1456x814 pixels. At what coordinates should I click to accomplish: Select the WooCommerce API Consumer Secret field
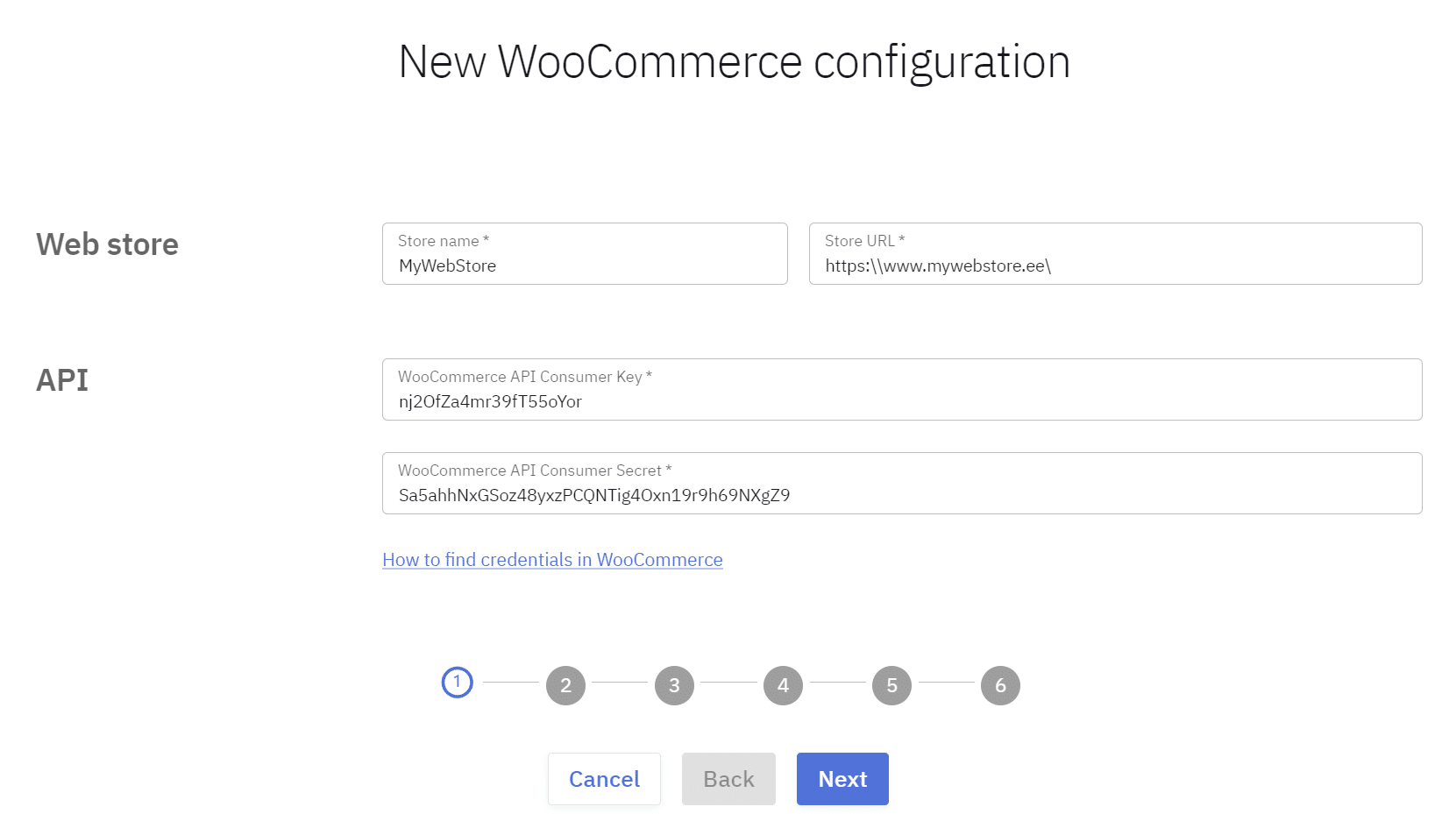point(901,495)
